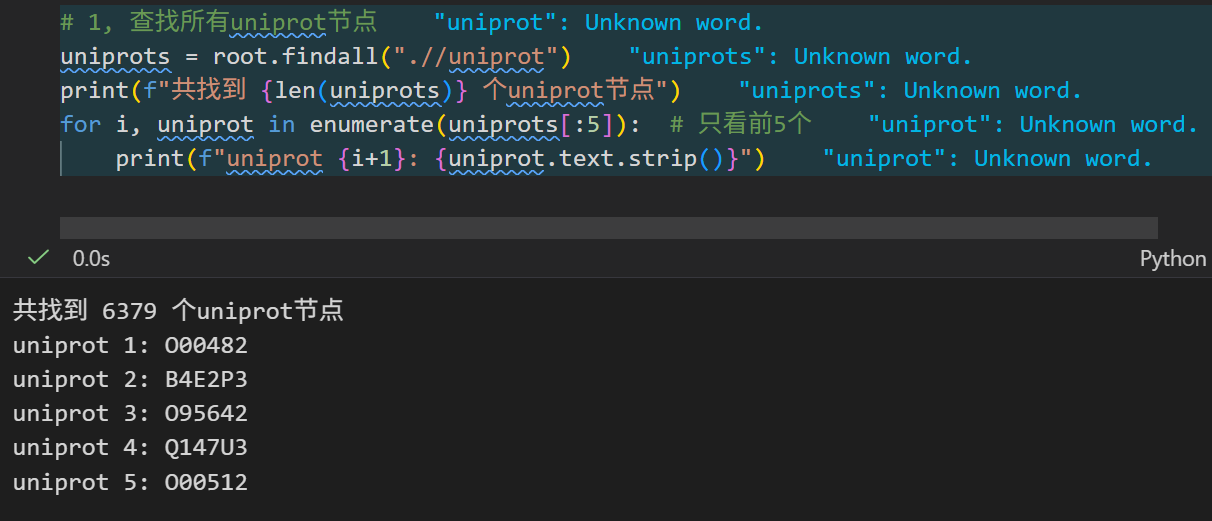1212x521 pixels.
Task: Click the comment "只看前5个"
Action: click(755, 124)
